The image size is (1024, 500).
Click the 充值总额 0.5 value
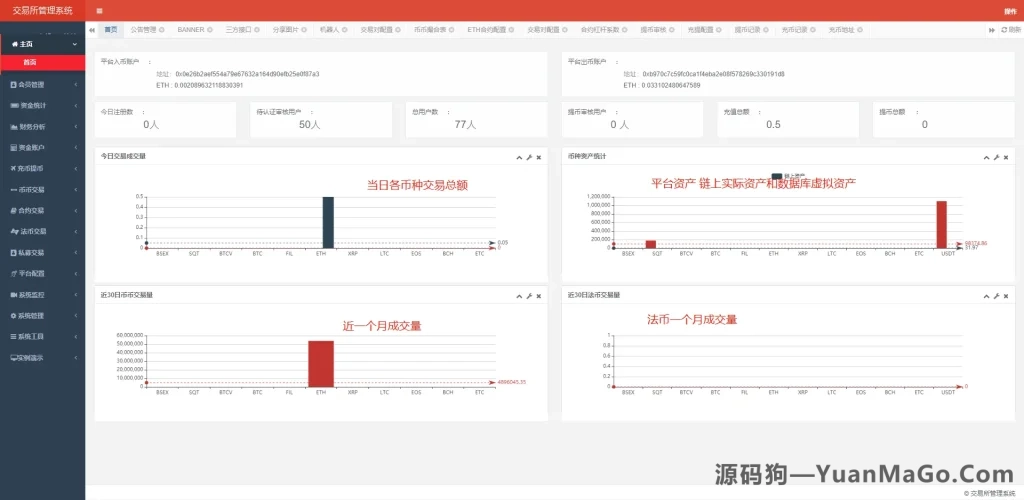pos(773,125)
